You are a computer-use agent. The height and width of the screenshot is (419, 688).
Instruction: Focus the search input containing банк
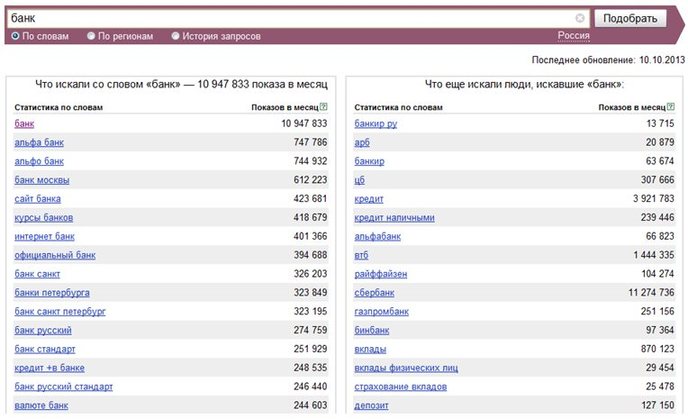pyautogui.click(x=298, y=18)
